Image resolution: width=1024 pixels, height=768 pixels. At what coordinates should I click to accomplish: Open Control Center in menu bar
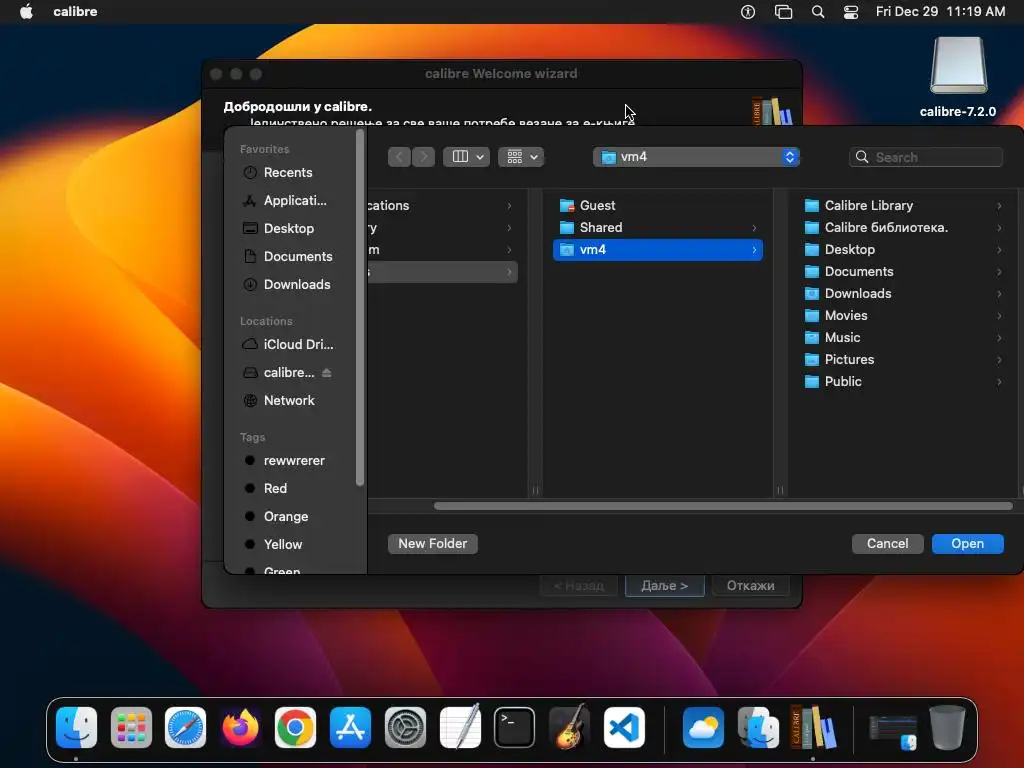click(x=850, y=12)
